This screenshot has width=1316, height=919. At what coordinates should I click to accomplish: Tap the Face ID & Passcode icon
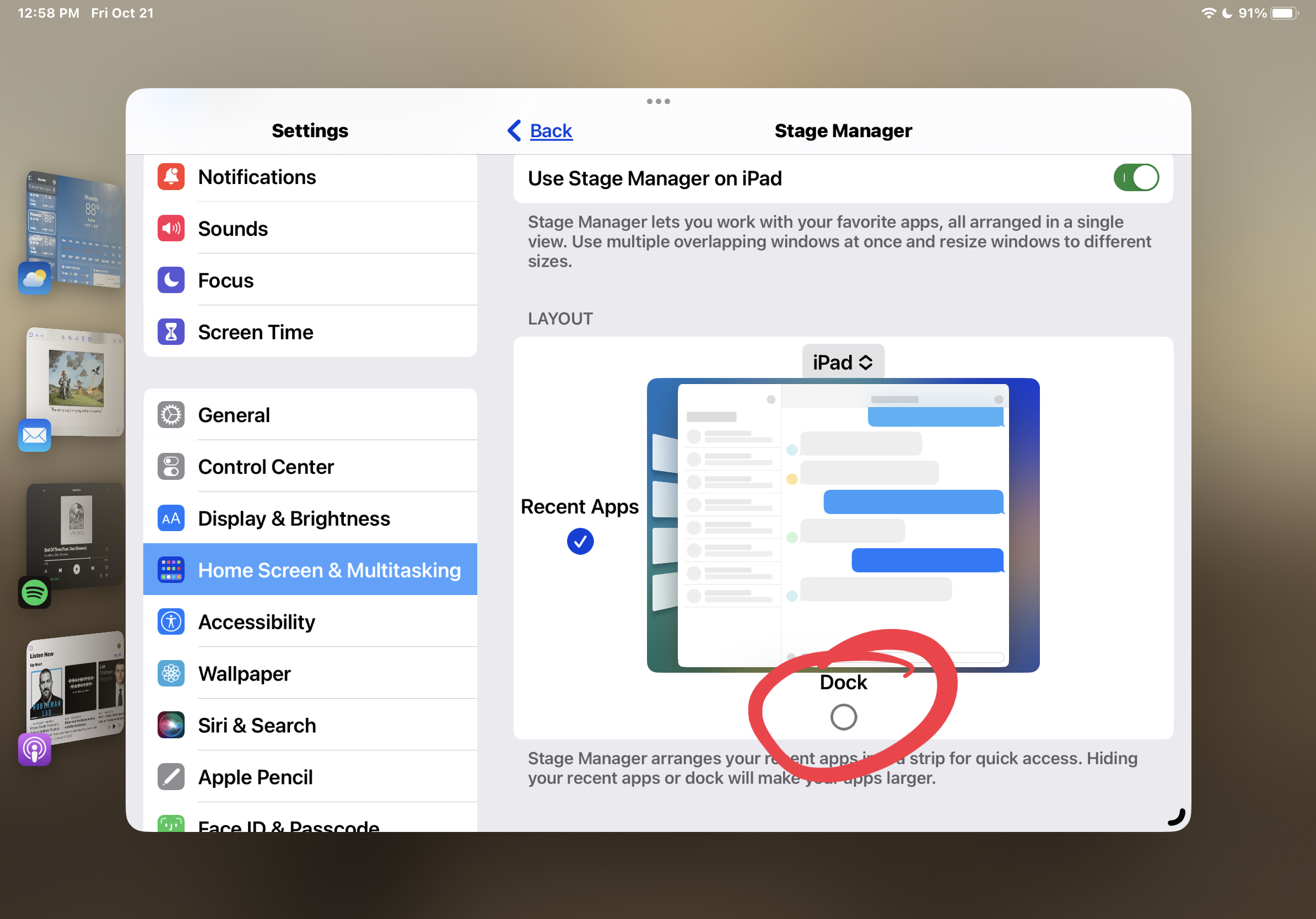171,823
